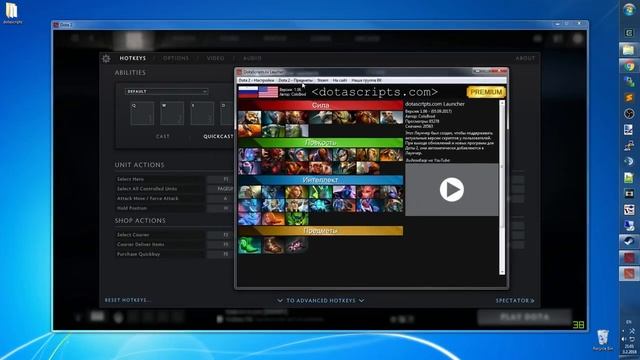640x360 pixels.
Task: Click the Select Courier hotkey field
Action: click(220, 235)
